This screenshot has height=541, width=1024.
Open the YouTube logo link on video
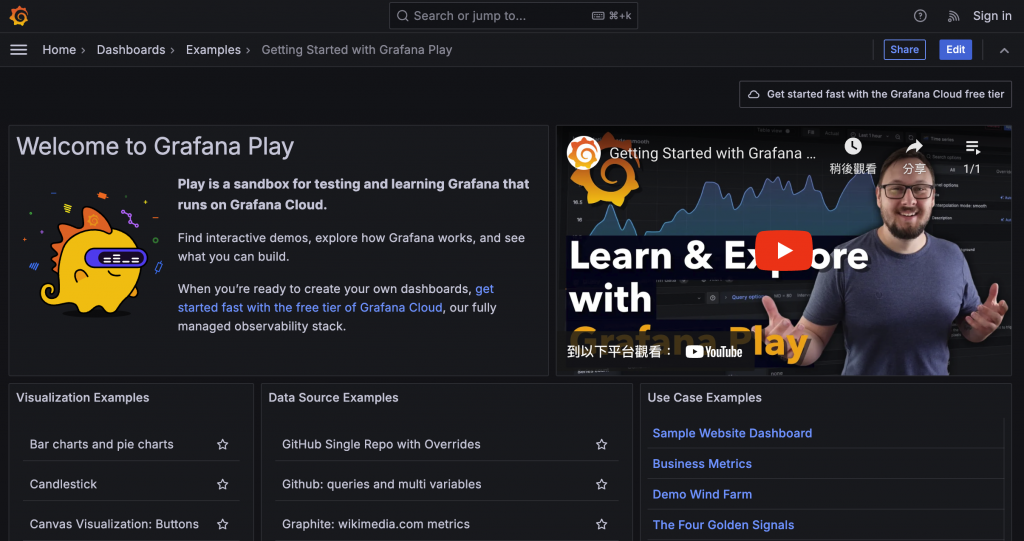click(x=714, y=352)
